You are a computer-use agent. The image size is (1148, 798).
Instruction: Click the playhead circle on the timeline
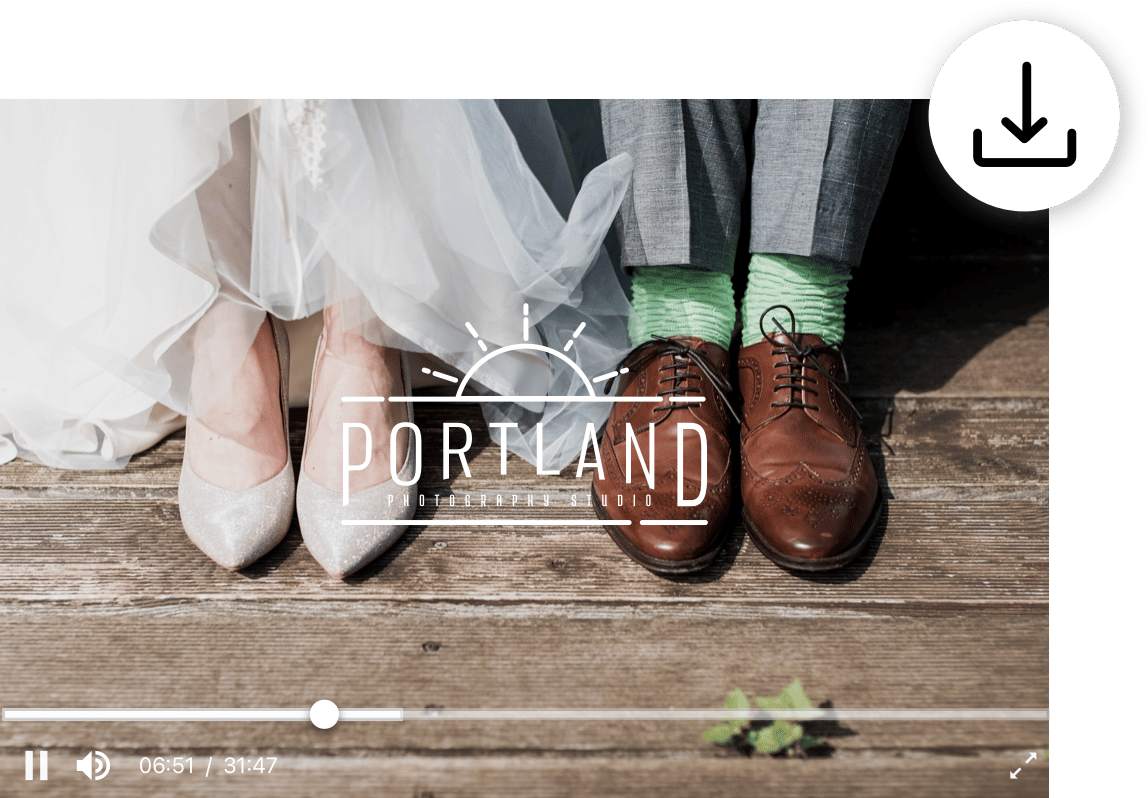point(323,714)
